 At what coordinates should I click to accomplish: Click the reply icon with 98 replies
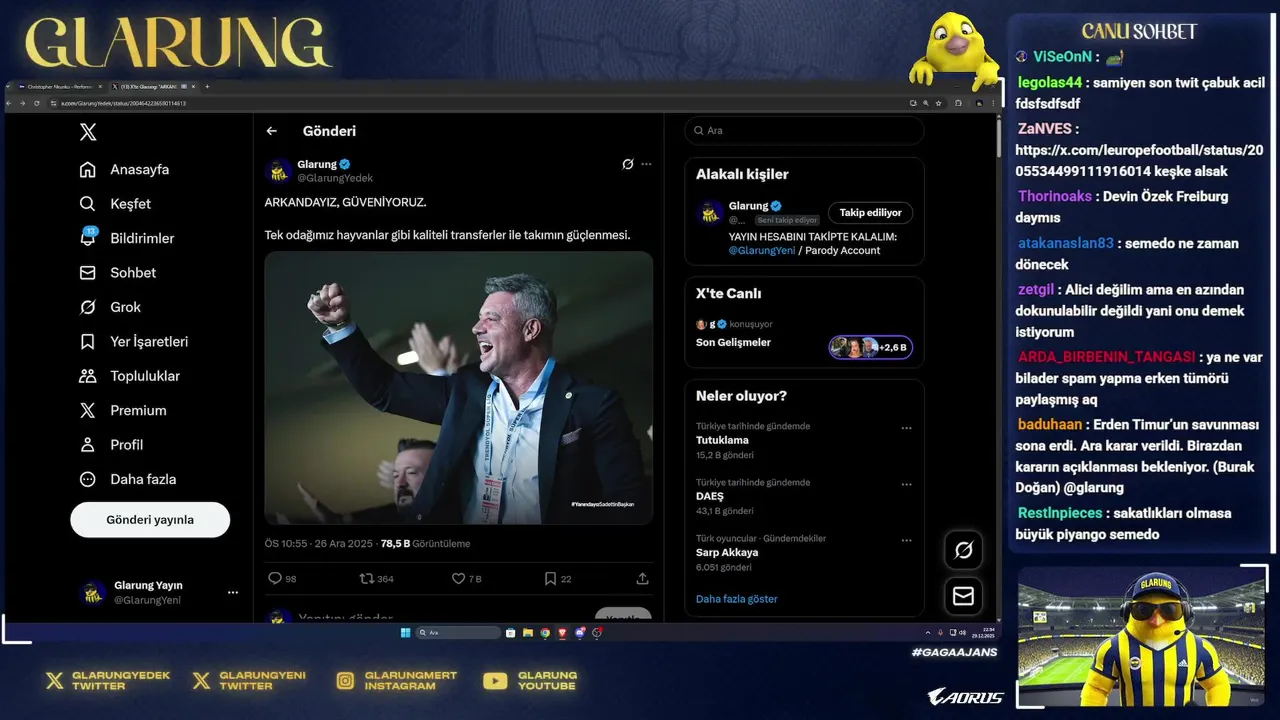tap(275, 579)
